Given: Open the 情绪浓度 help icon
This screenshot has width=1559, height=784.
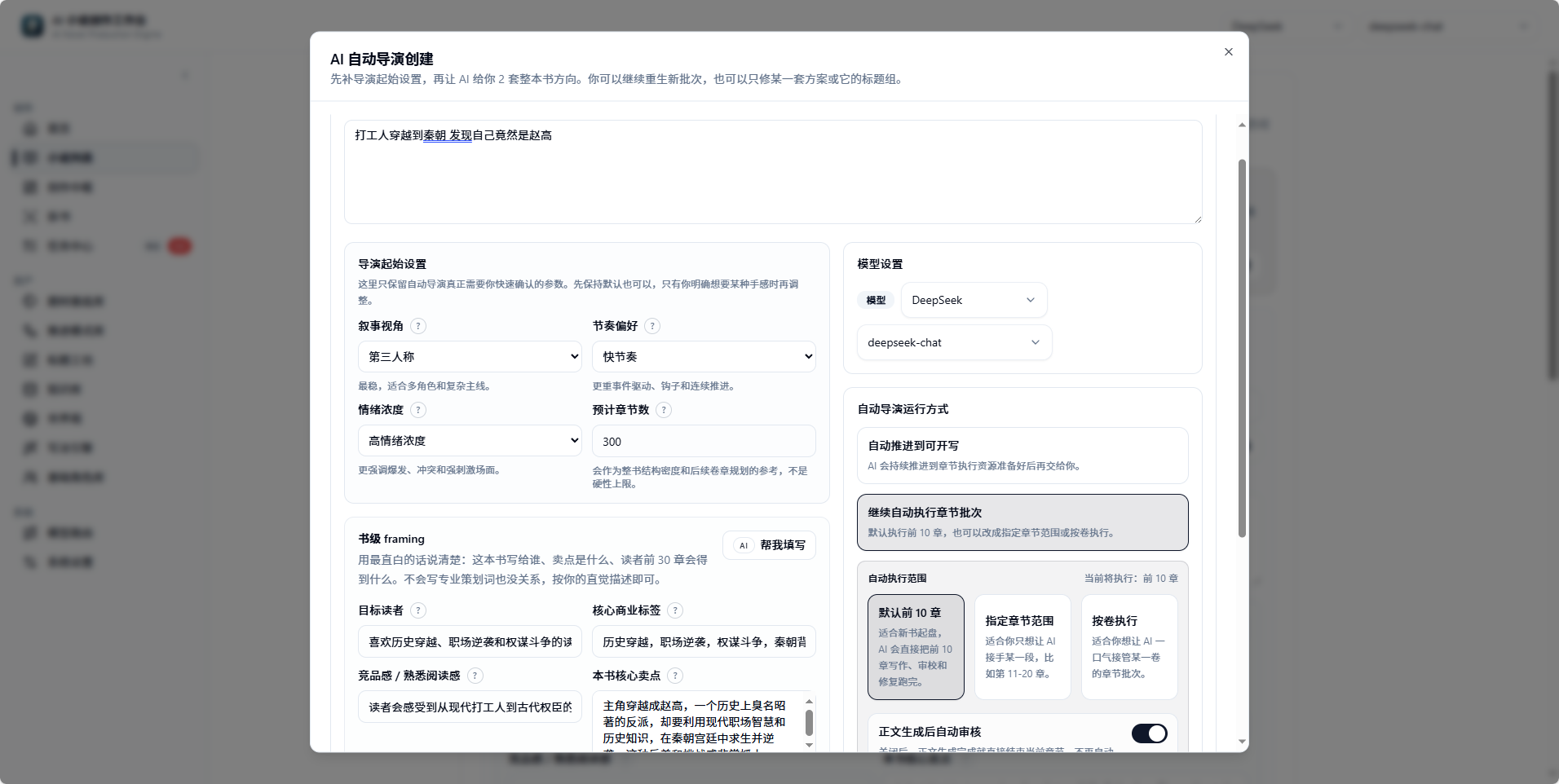Looking at the screenshot, I should (x=418, y=410).
